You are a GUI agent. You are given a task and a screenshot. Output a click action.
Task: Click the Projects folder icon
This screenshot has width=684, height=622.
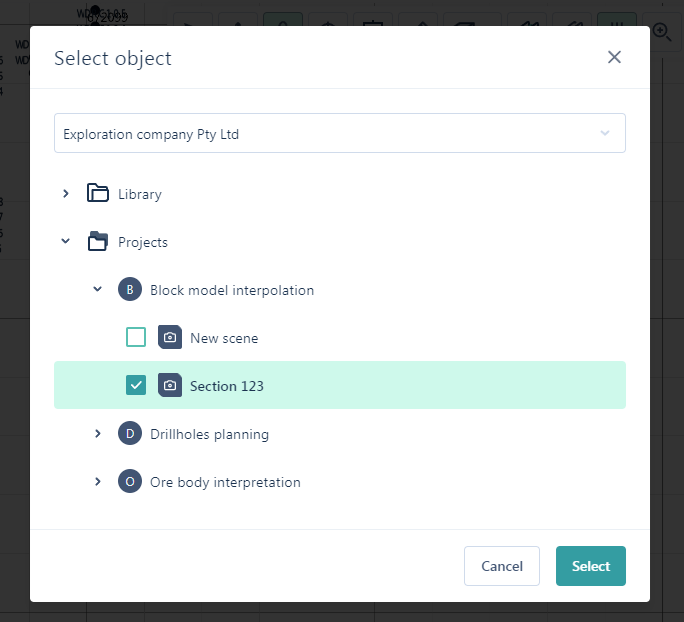tap(97, 242)
